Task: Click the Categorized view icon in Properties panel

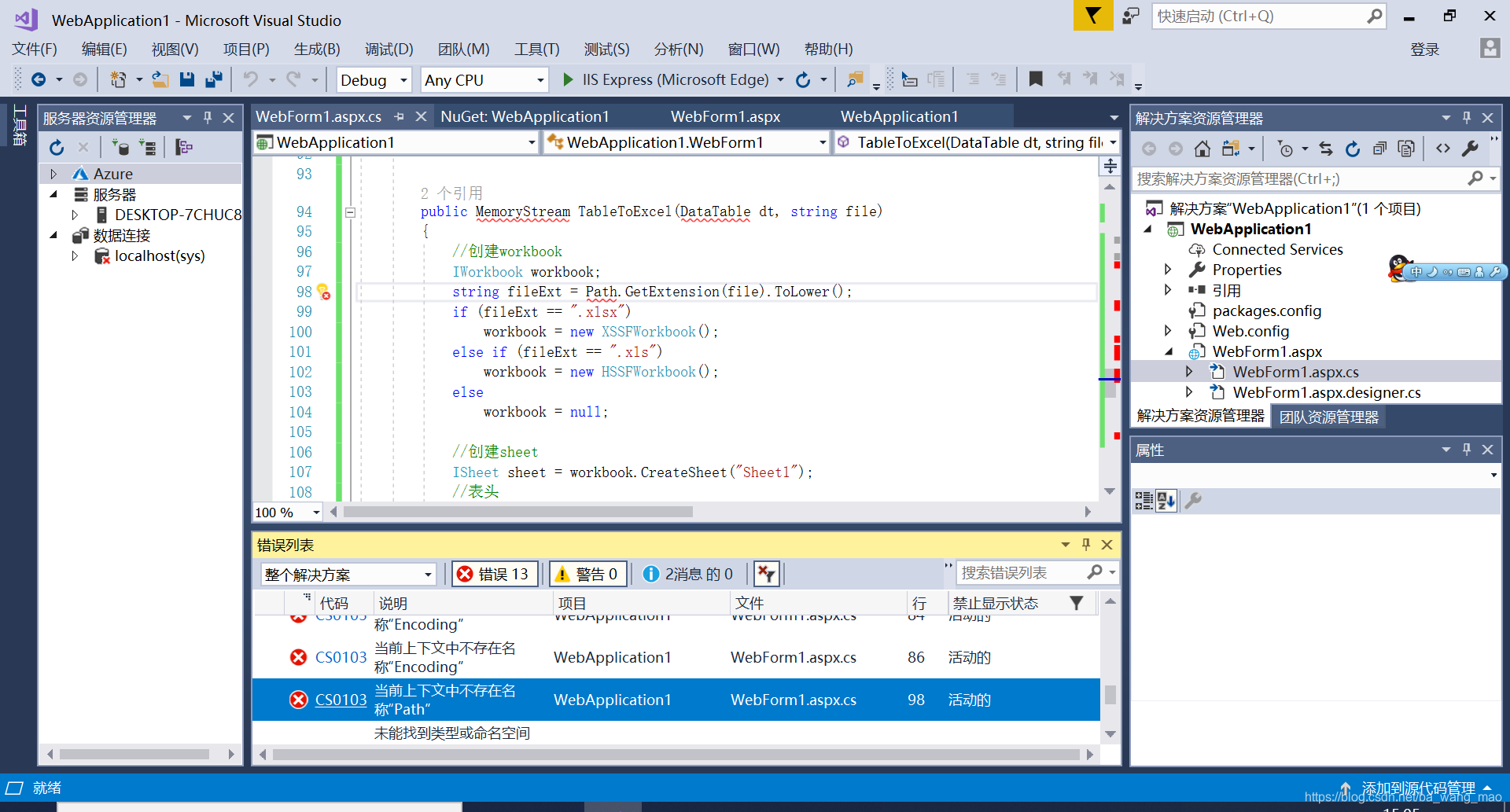Action: click(x=1144, y=501)
